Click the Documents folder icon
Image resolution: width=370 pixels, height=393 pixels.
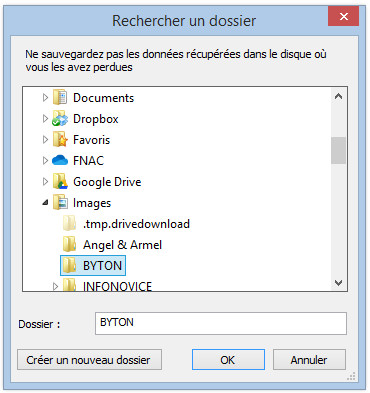60,98
